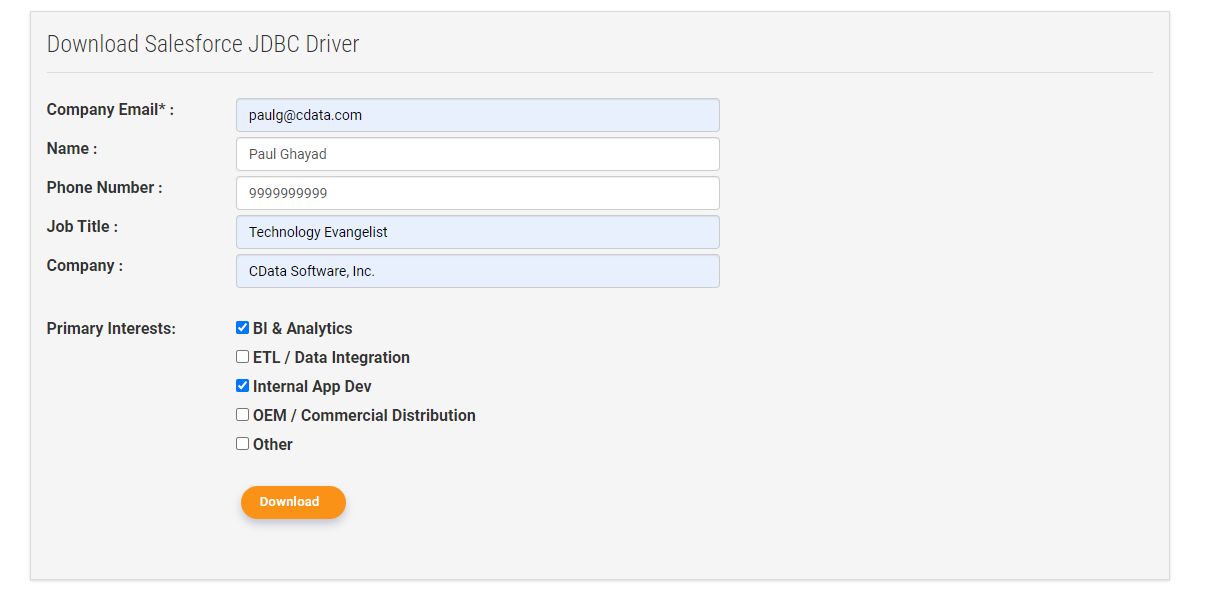Click the 'Job Title :' field label
Screen dimensions: 1216x607
click(82, 227)
